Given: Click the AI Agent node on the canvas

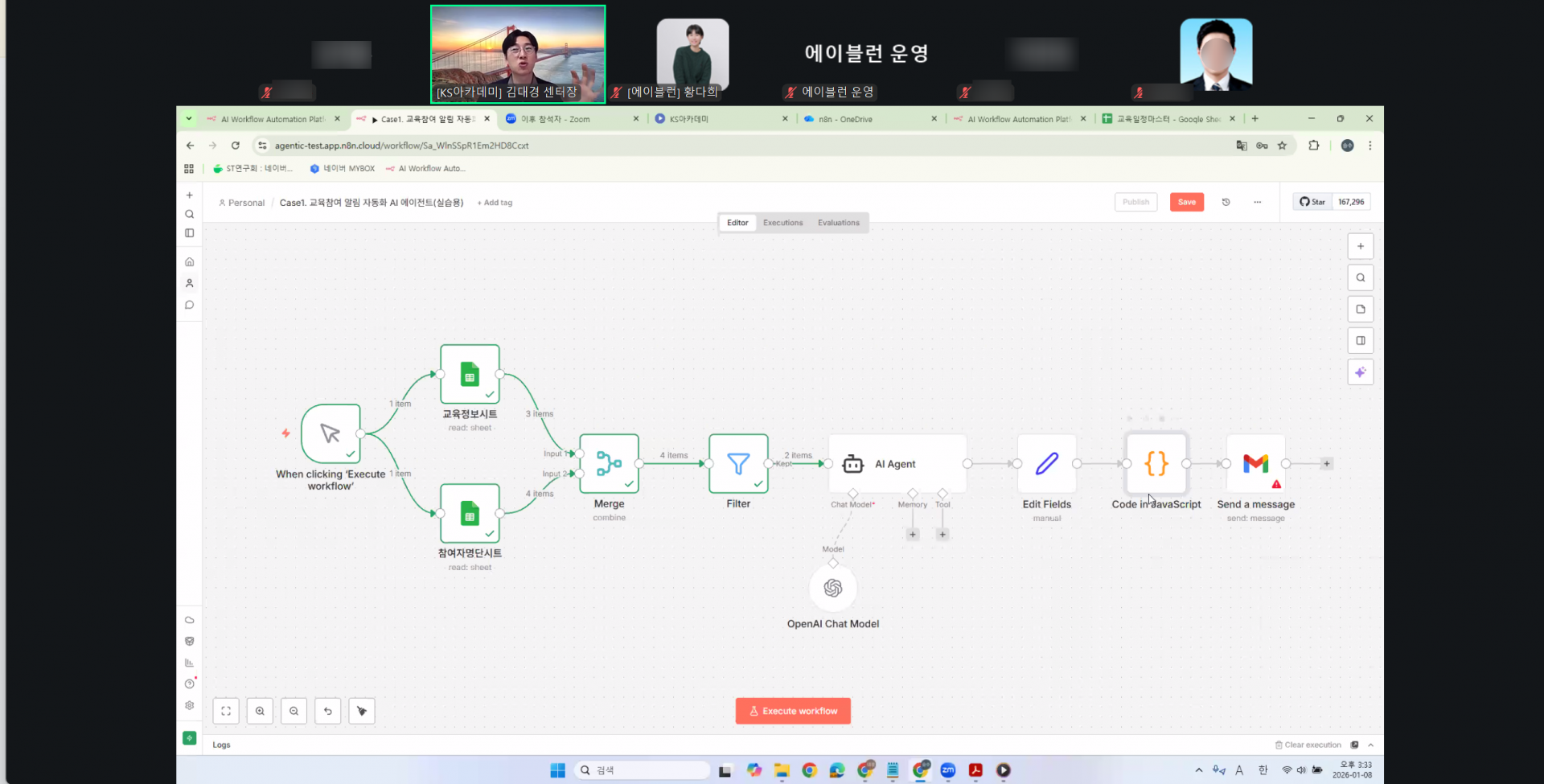Looking at the screenshot, I should pos(895,464).
